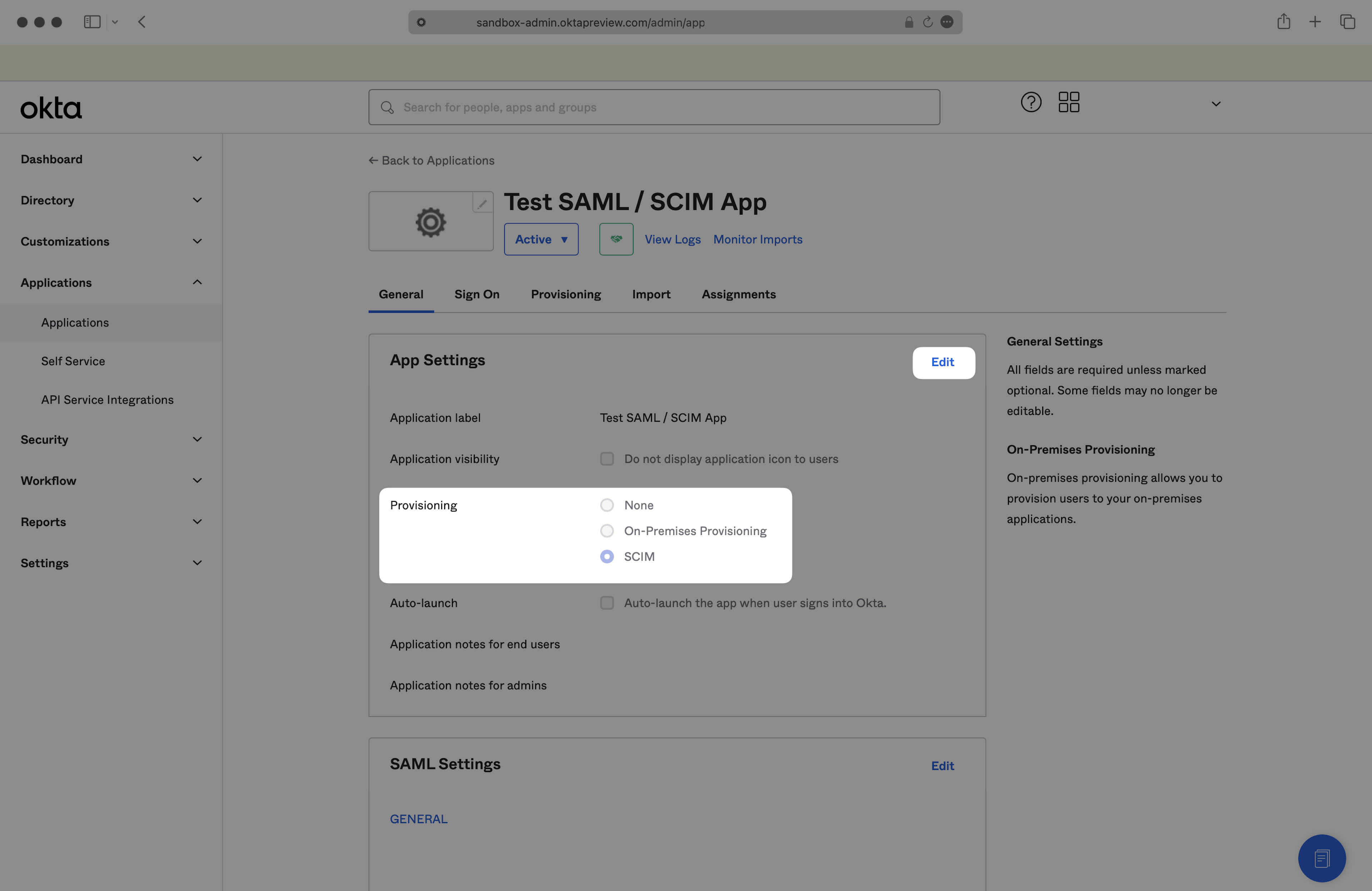Select the None provisioning radio button
Viewport: 1372px width, 891px height.
606,505
